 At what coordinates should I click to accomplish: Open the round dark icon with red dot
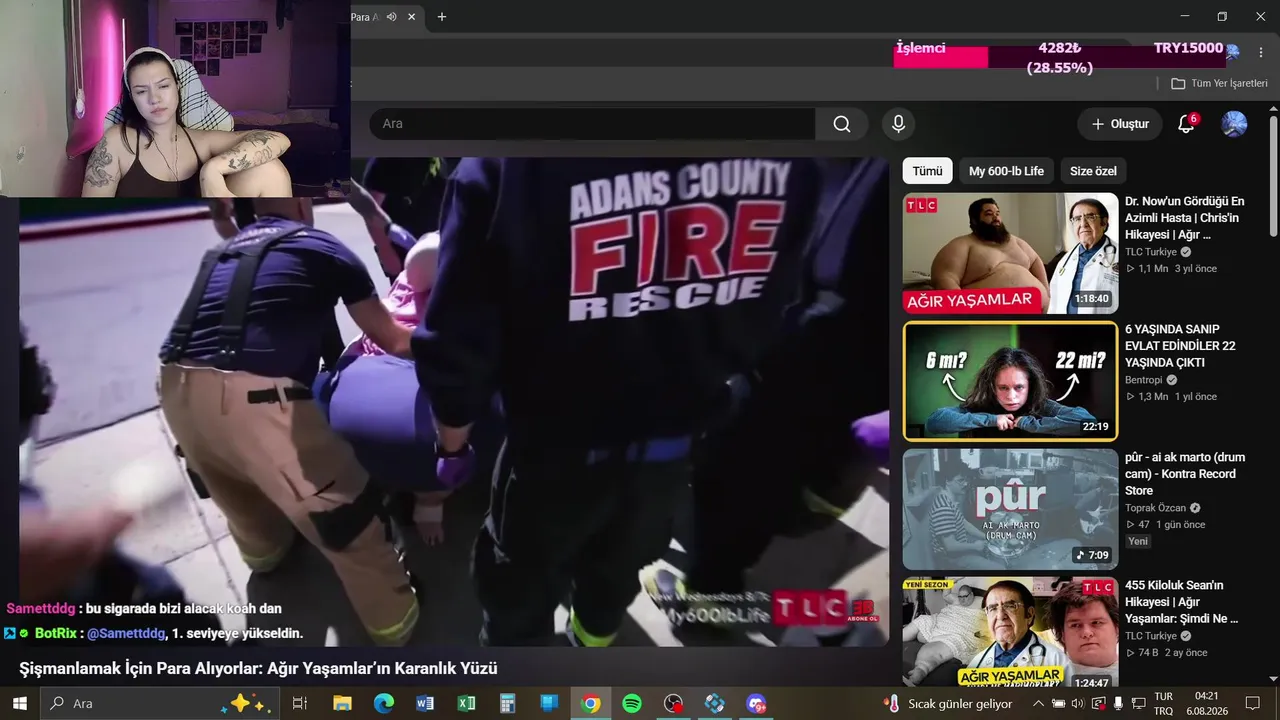pyautogui.click(x=674, y=703)
